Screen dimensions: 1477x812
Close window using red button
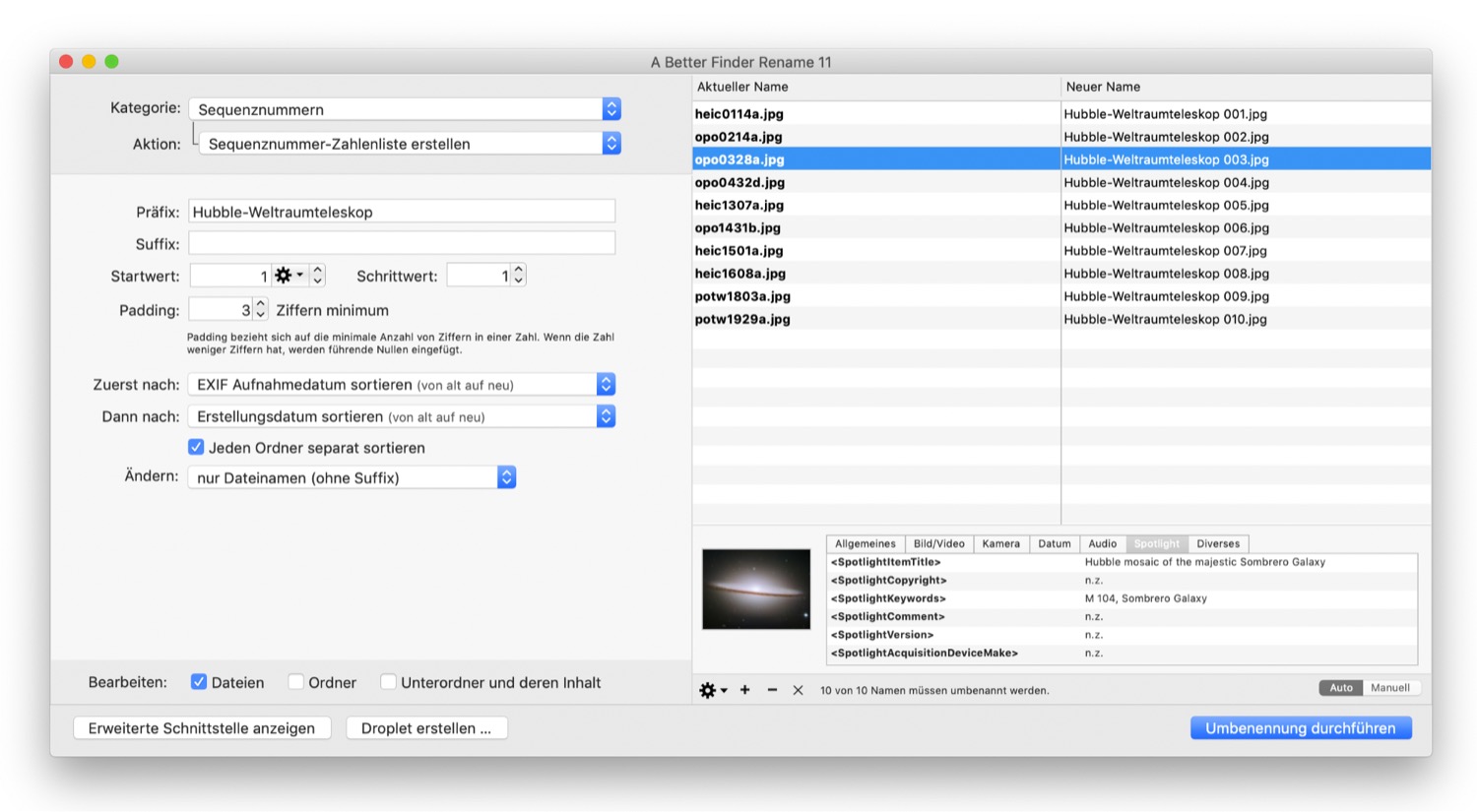66,61
